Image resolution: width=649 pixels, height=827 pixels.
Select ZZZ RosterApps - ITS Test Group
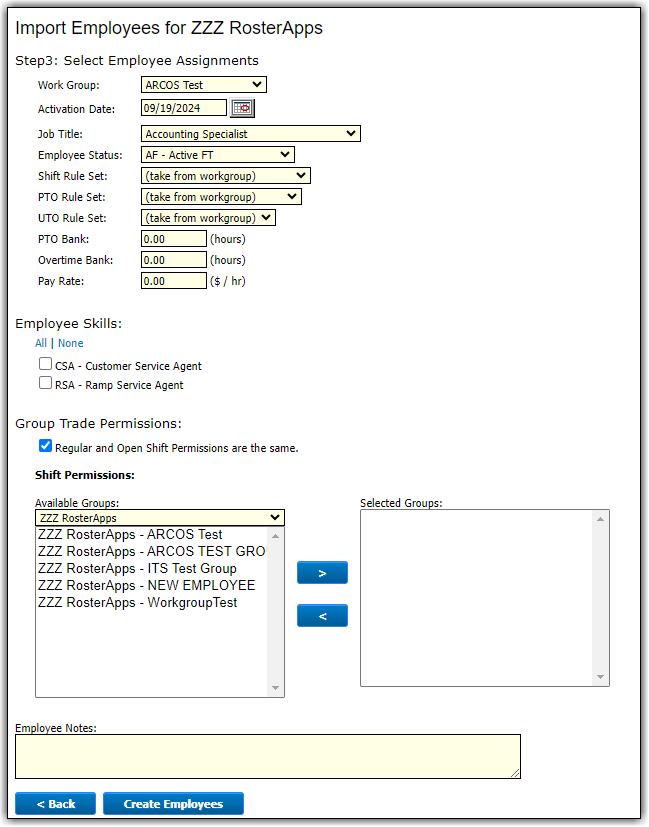coord(137,568)
